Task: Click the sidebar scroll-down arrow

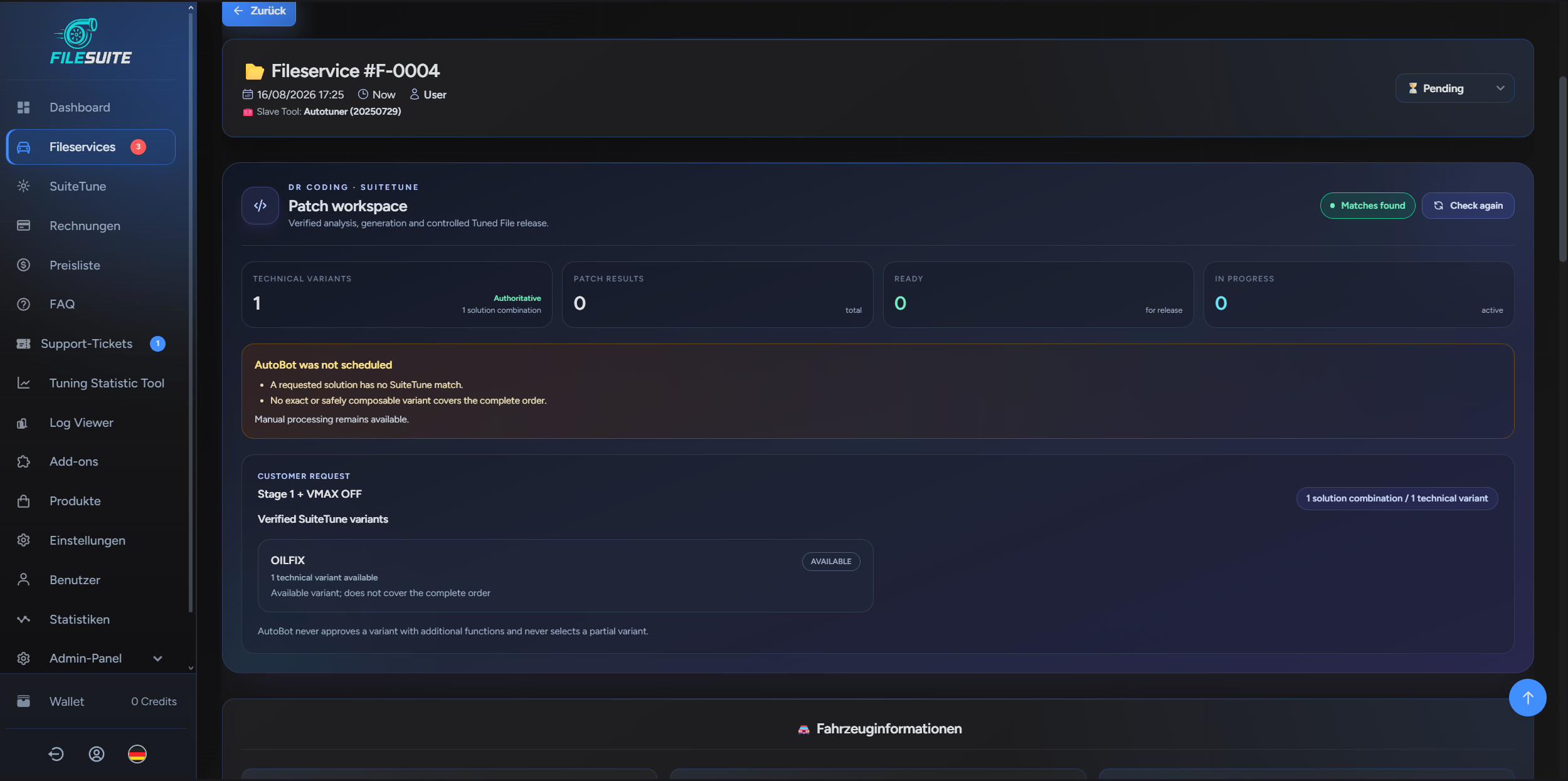Action: pos(191,668)
